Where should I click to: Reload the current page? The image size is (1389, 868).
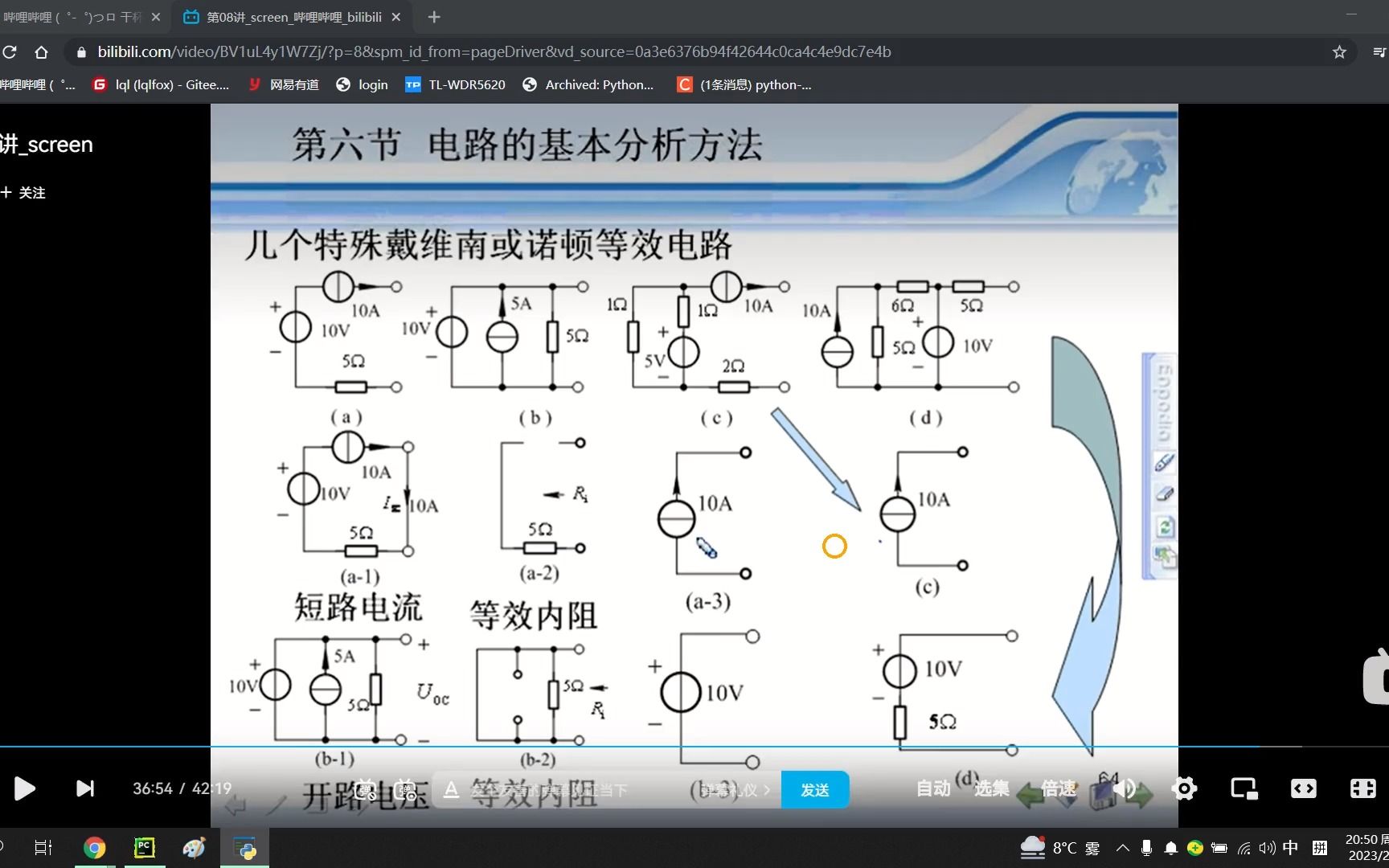click(x=10, y=52)
